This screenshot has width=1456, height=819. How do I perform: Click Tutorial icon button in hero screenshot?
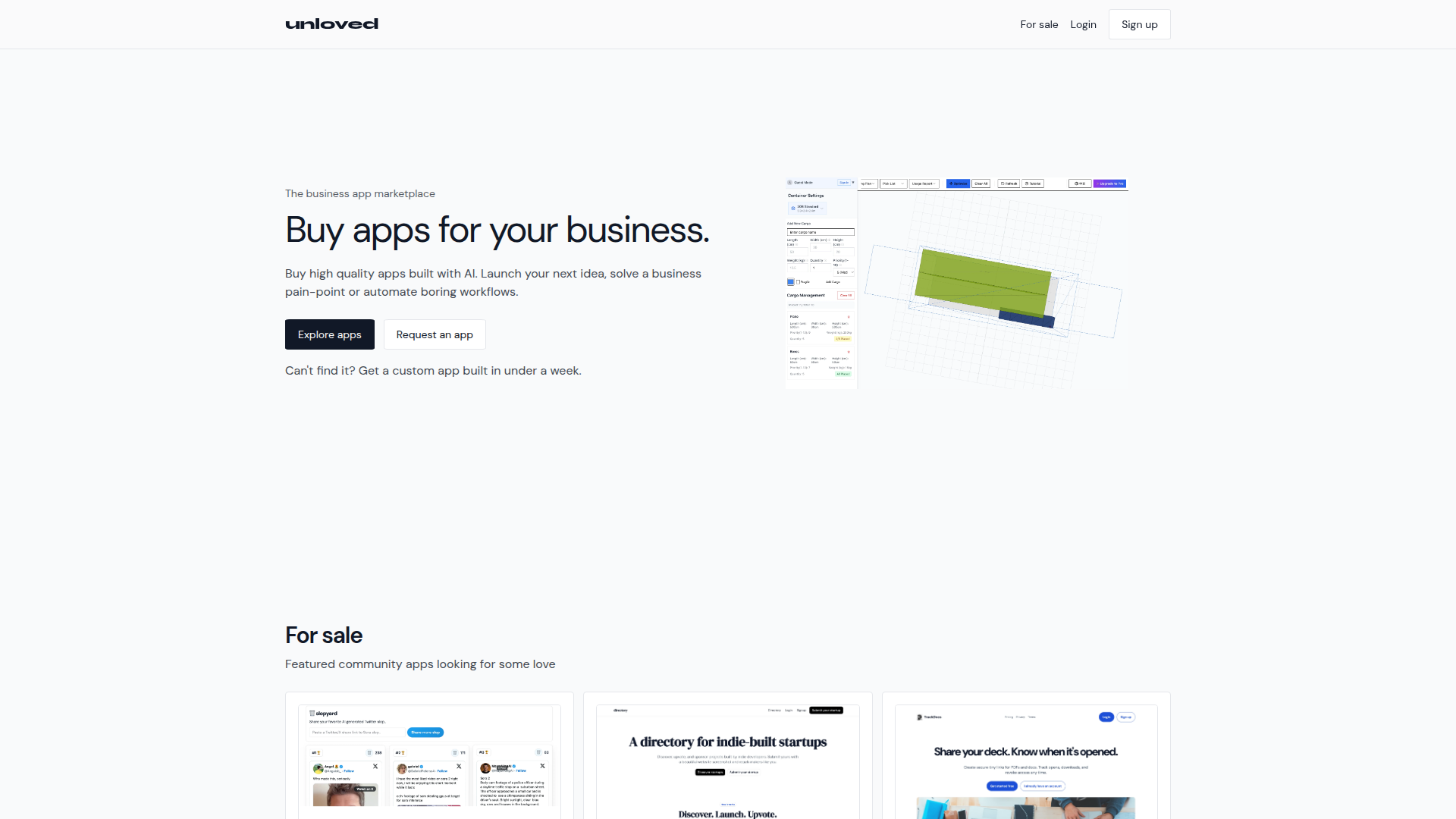[x=1033, y=184]
